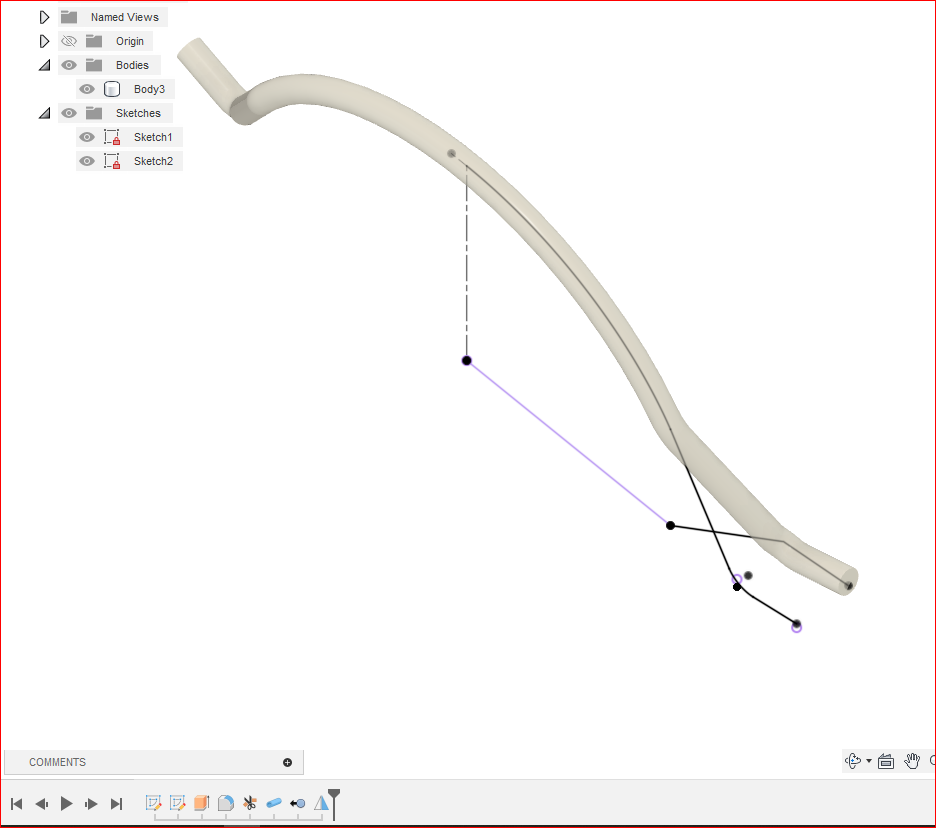Hide Body3 using its eye toggle

(87, 89)
